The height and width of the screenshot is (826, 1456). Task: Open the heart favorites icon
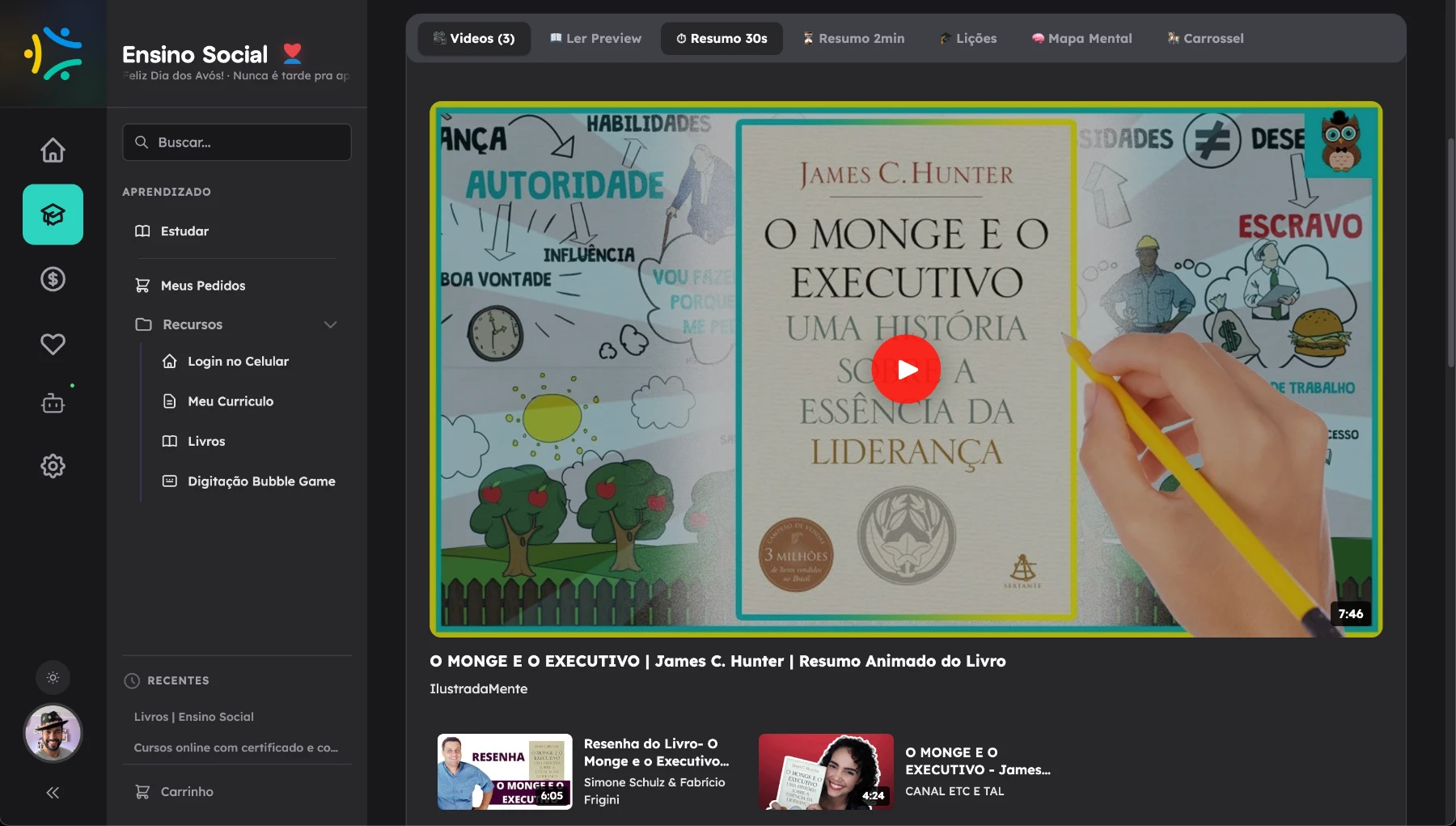53,344
